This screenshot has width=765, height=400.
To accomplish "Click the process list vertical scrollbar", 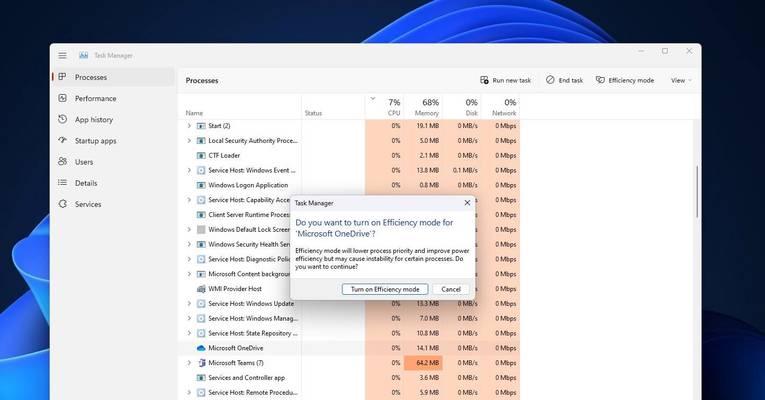I will click(697, 192).
